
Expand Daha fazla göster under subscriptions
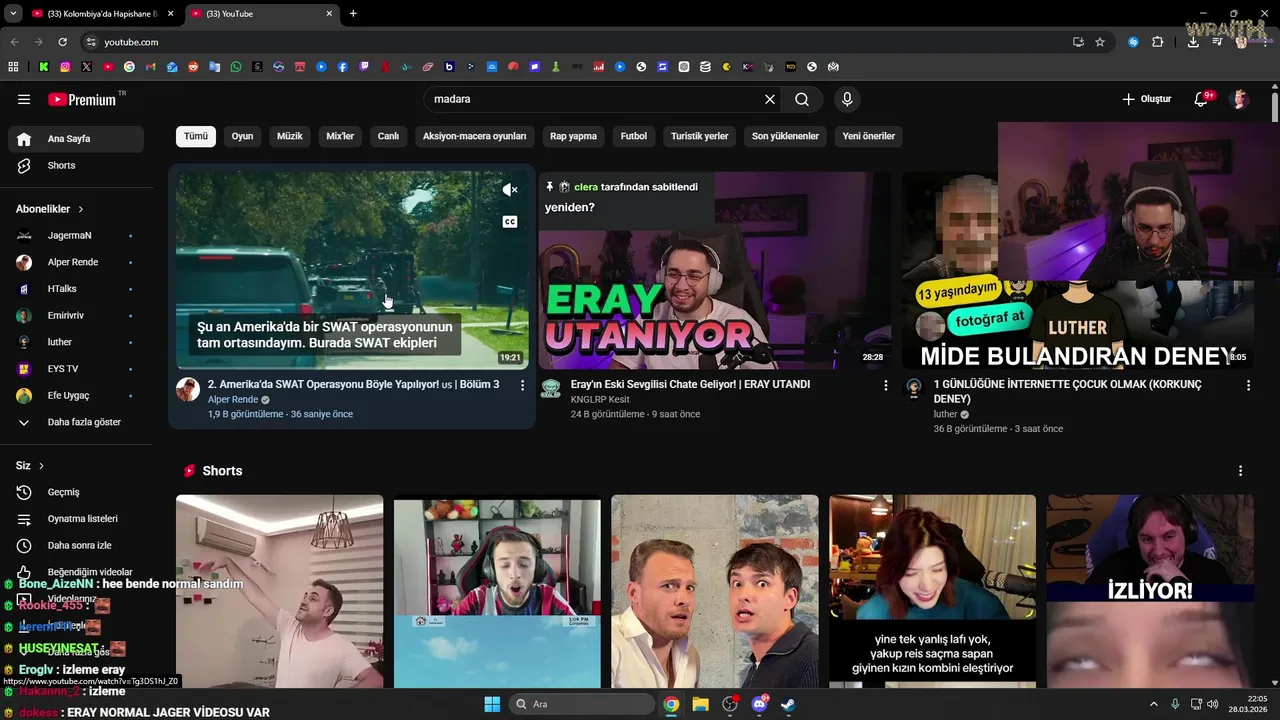pyautogui.click(x=76, y=422)
